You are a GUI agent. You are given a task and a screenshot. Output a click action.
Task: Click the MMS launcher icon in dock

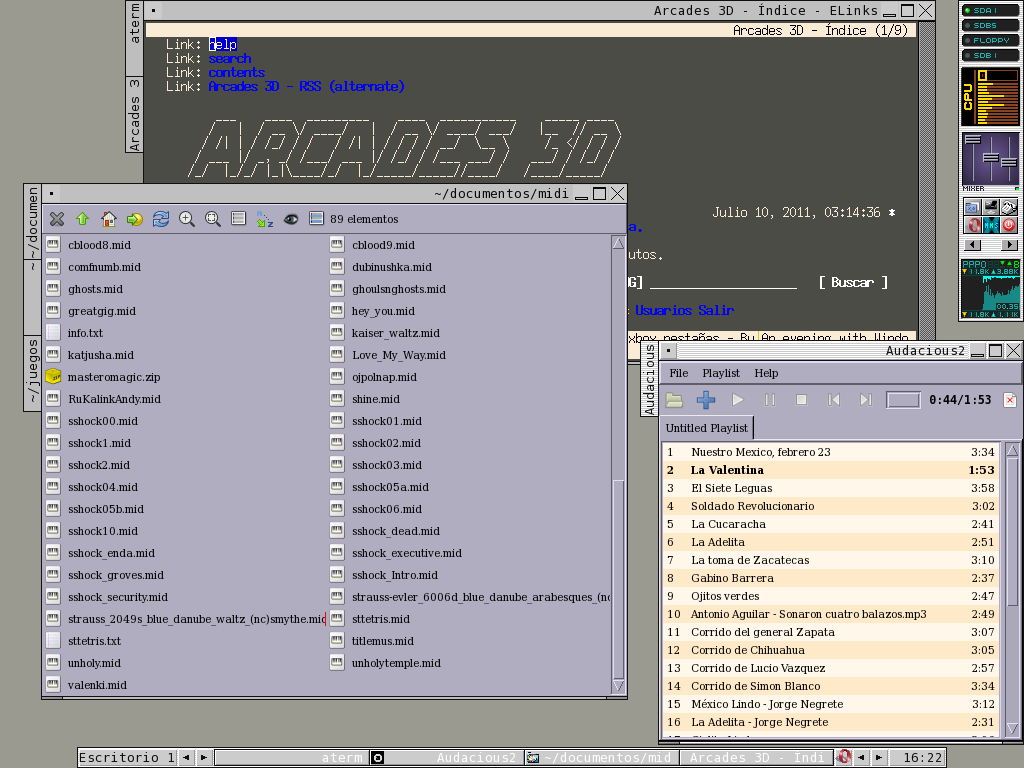tap(991, 225)
